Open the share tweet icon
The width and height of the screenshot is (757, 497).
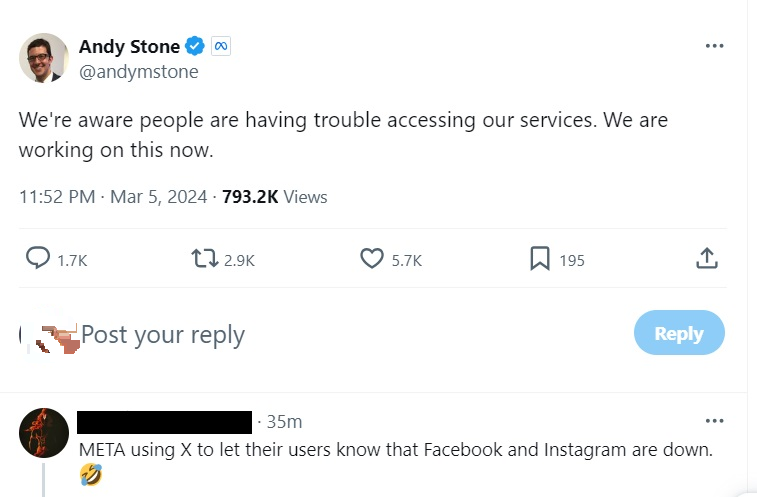706,258
